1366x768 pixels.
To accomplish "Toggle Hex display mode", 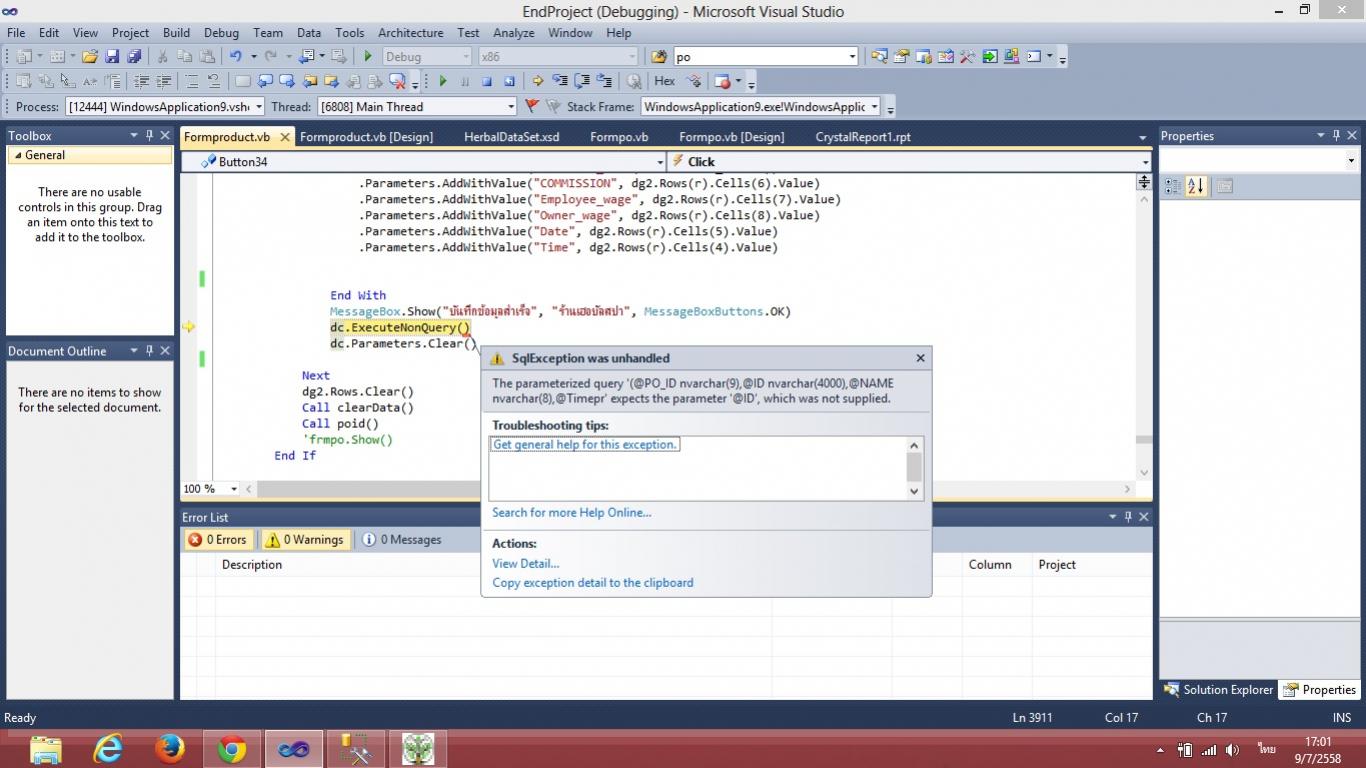I will click(664, 82).
